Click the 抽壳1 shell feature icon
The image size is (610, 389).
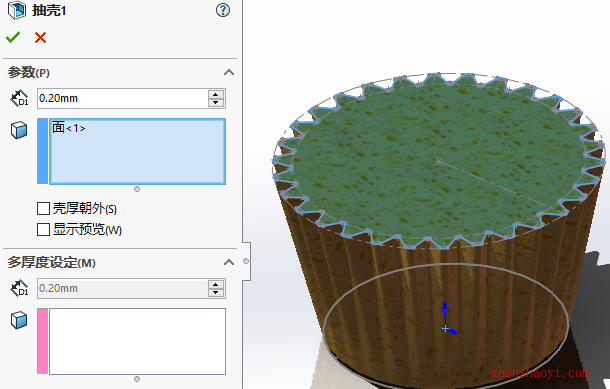click(17, 10)
